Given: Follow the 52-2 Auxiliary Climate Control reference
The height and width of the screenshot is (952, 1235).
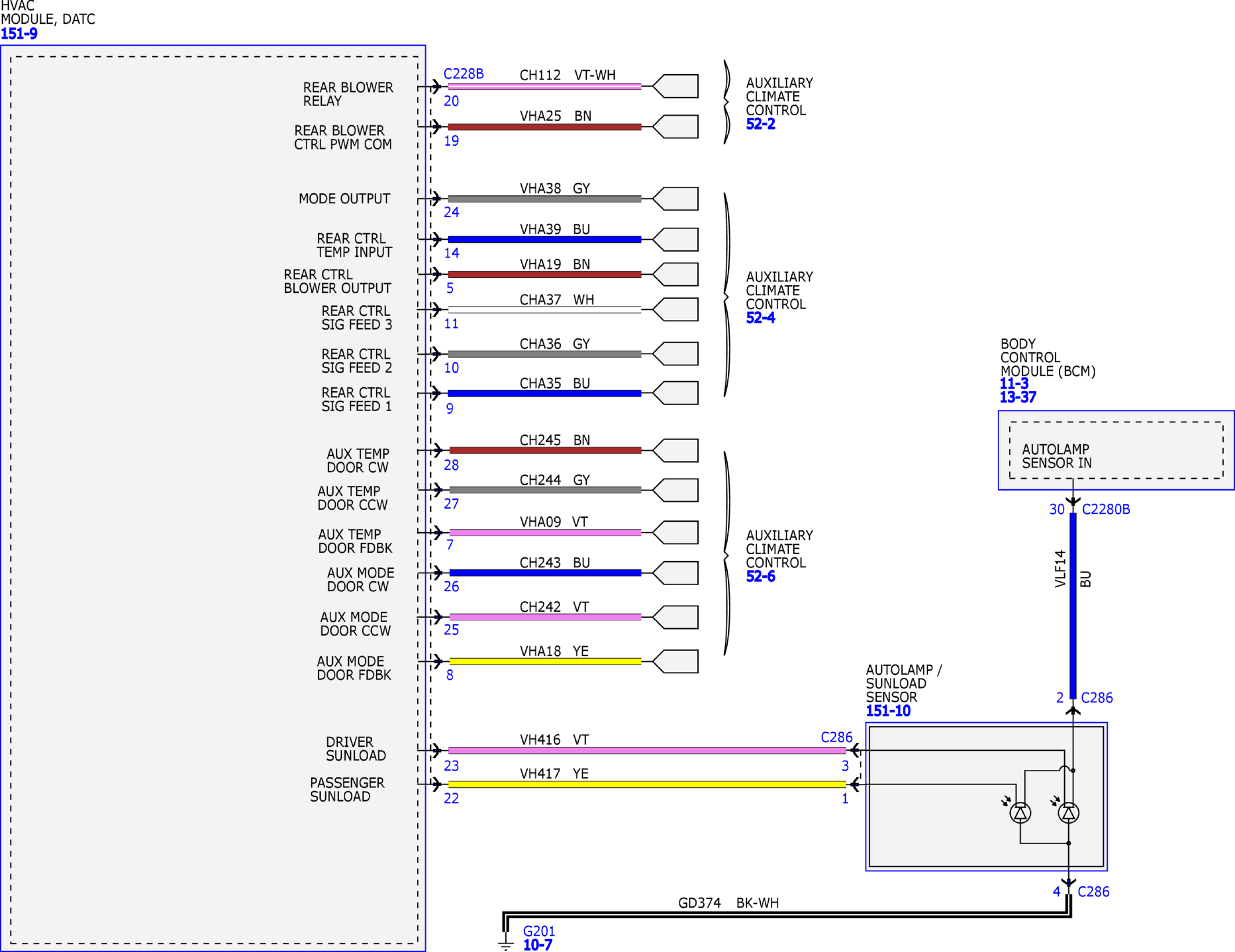Looking at the screenshot, I should click(760, 124).
